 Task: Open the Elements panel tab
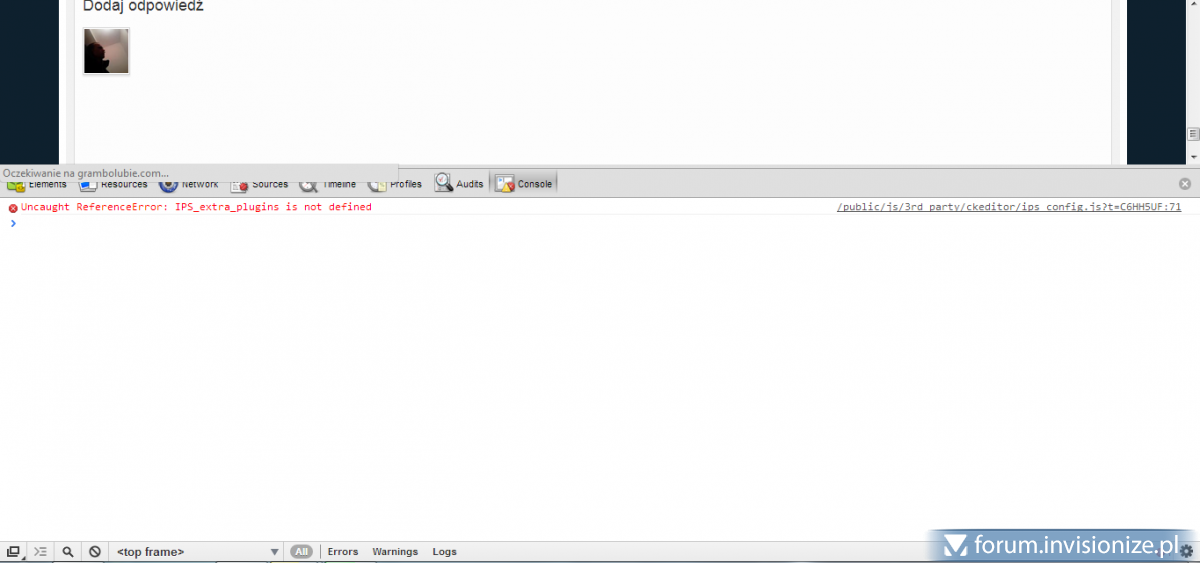point(37,185)
